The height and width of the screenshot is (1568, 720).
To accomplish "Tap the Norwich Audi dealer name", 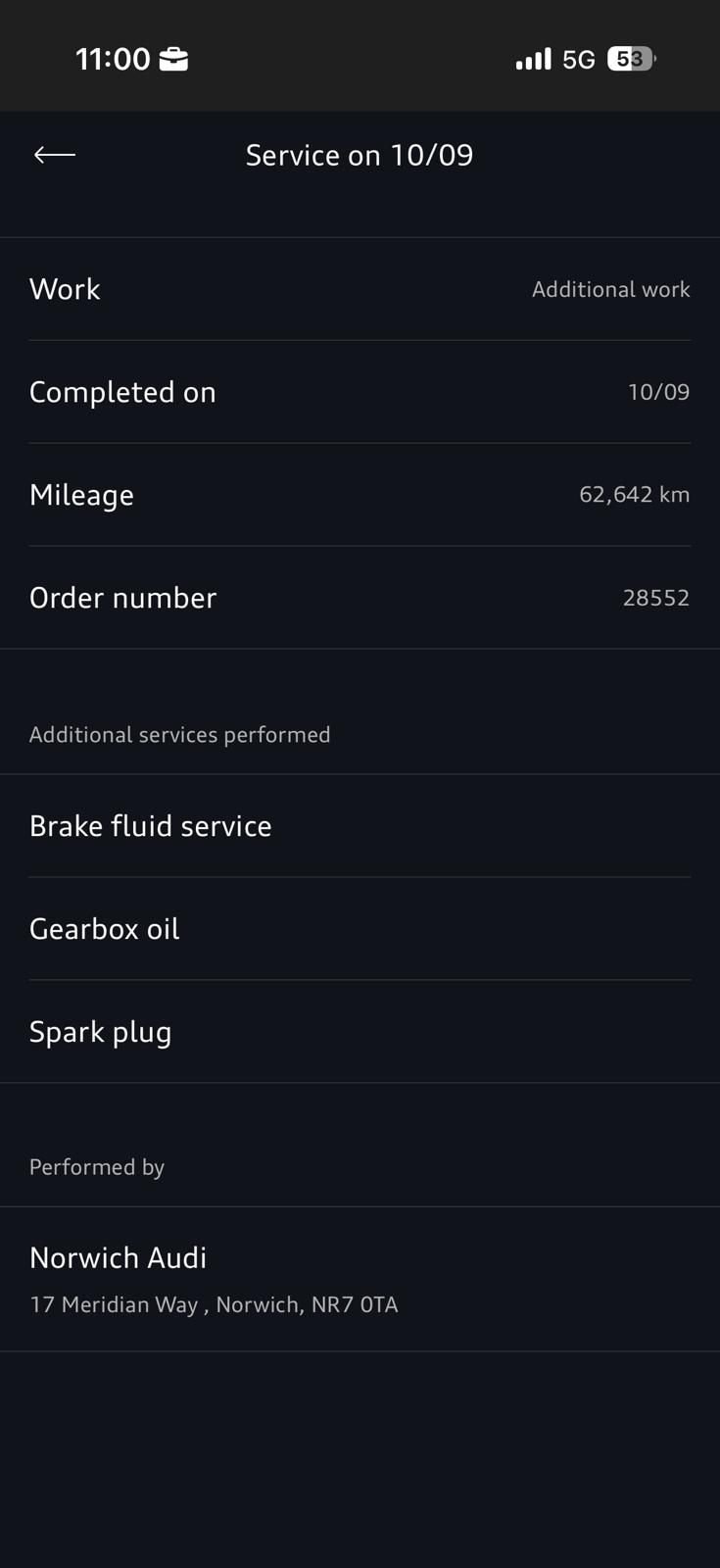I will tap(119, 1257).
